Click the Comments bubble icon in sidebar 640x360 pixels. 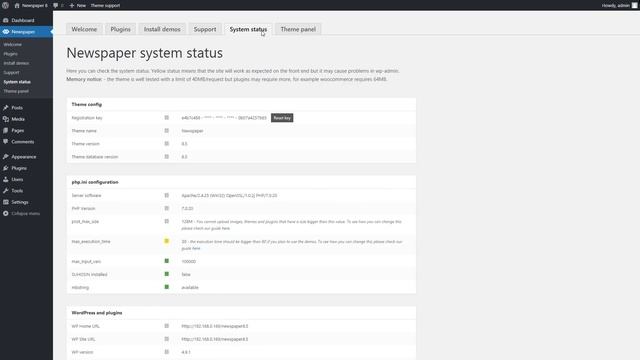(6, 142)
